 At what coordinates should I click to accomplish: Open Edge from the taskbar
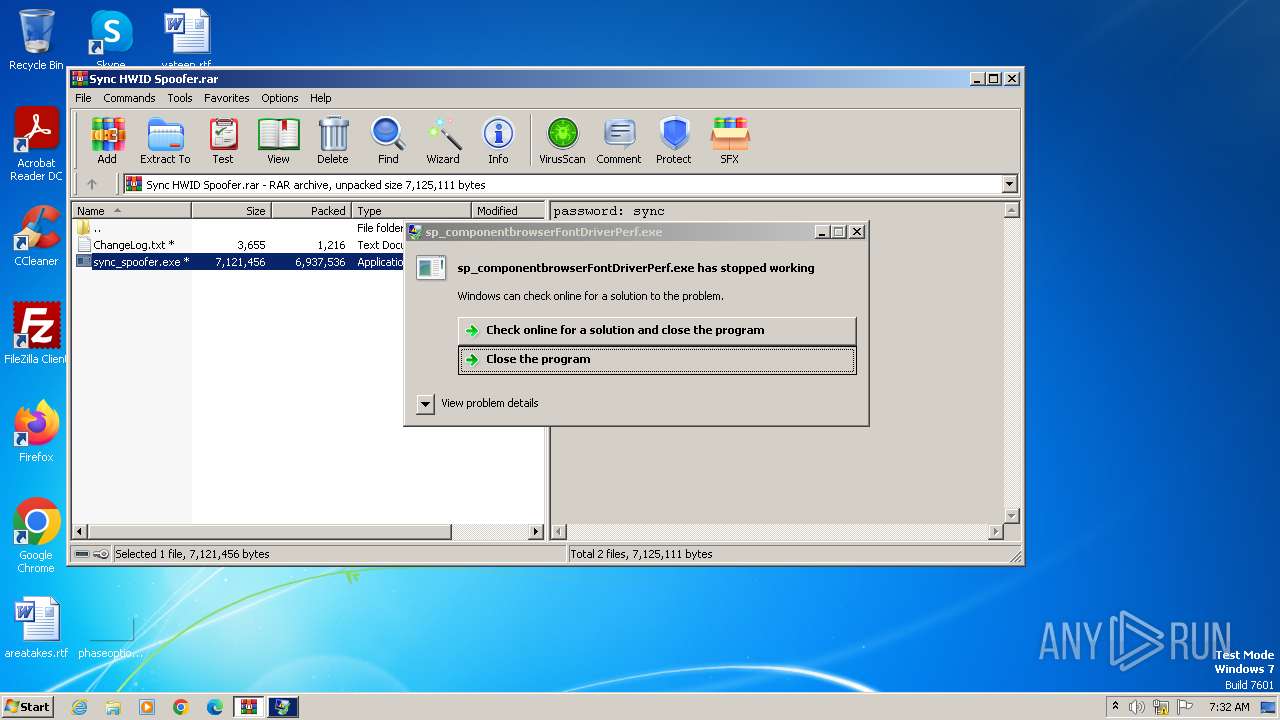tap(215, 707)
